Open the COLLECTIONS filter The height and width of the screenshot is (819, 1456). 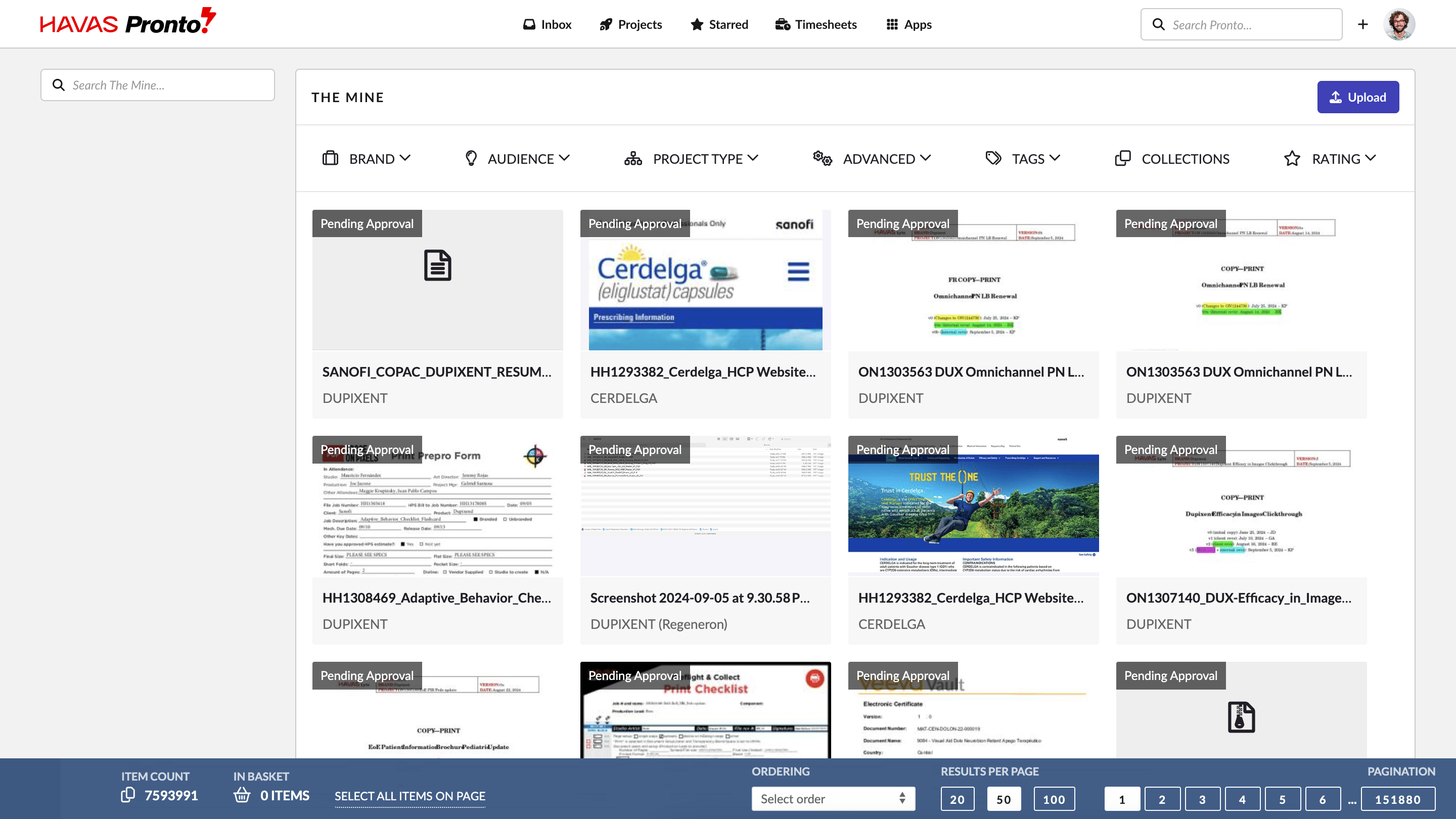pos(1172,158)
